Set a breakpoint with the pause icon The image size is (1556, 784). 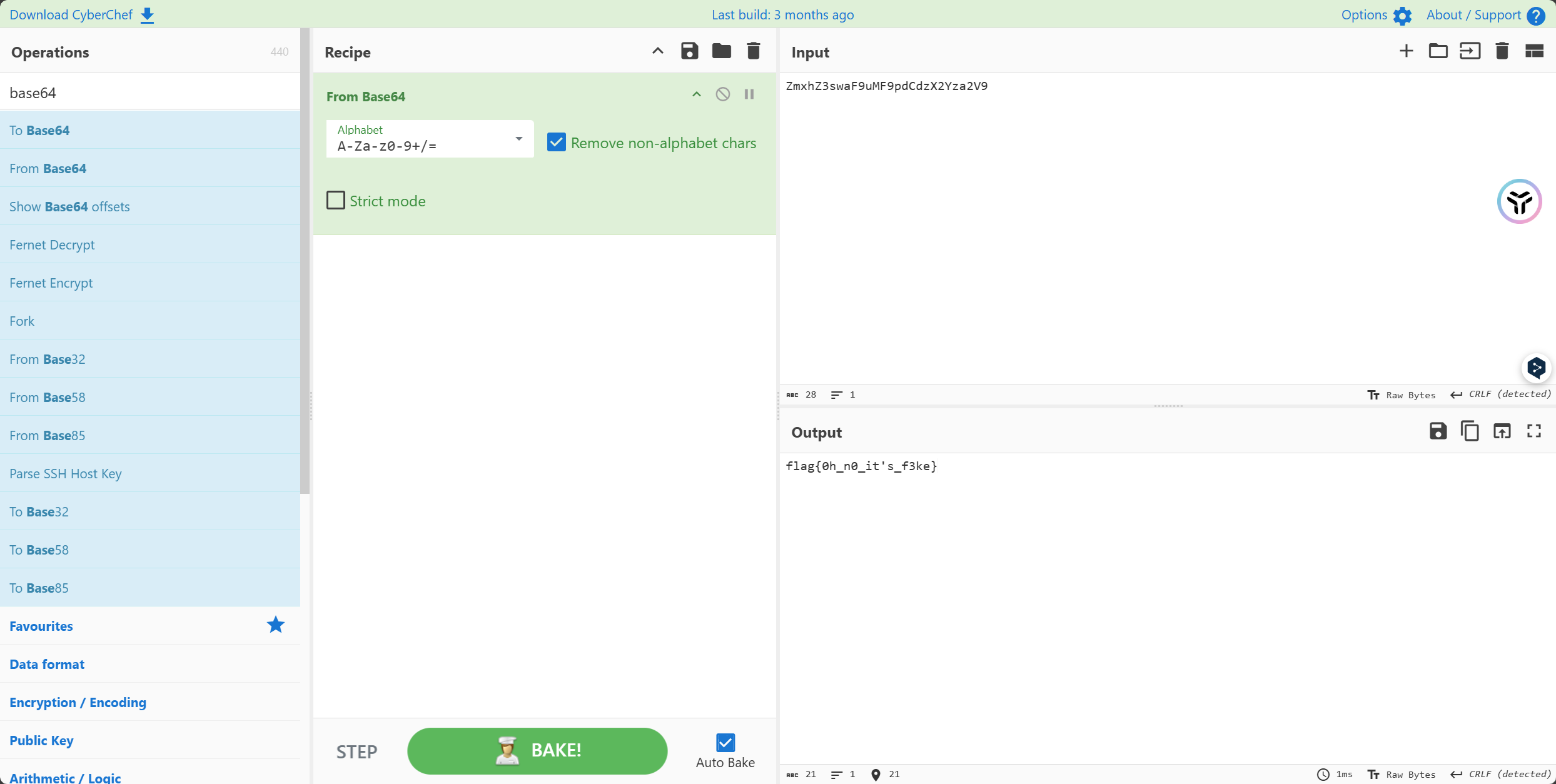[x=749, y=94]
